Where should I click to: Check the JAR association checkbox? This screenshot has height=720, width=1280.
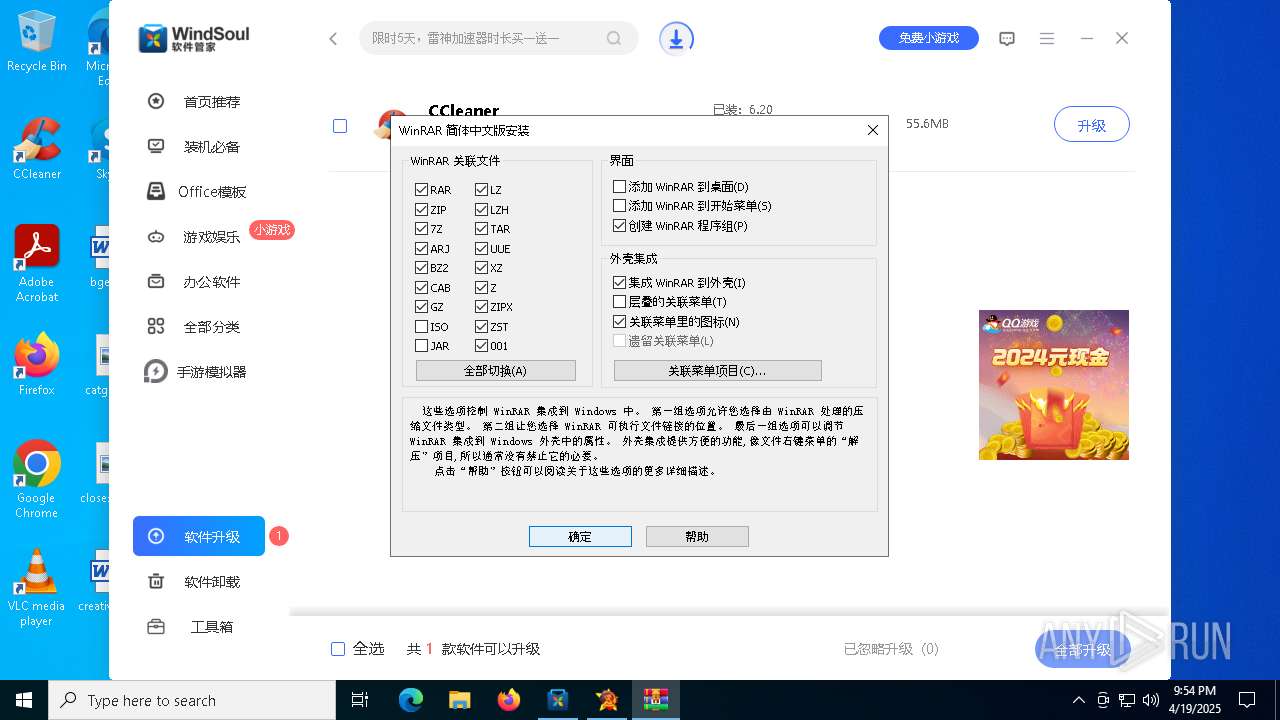coord(422,346)
